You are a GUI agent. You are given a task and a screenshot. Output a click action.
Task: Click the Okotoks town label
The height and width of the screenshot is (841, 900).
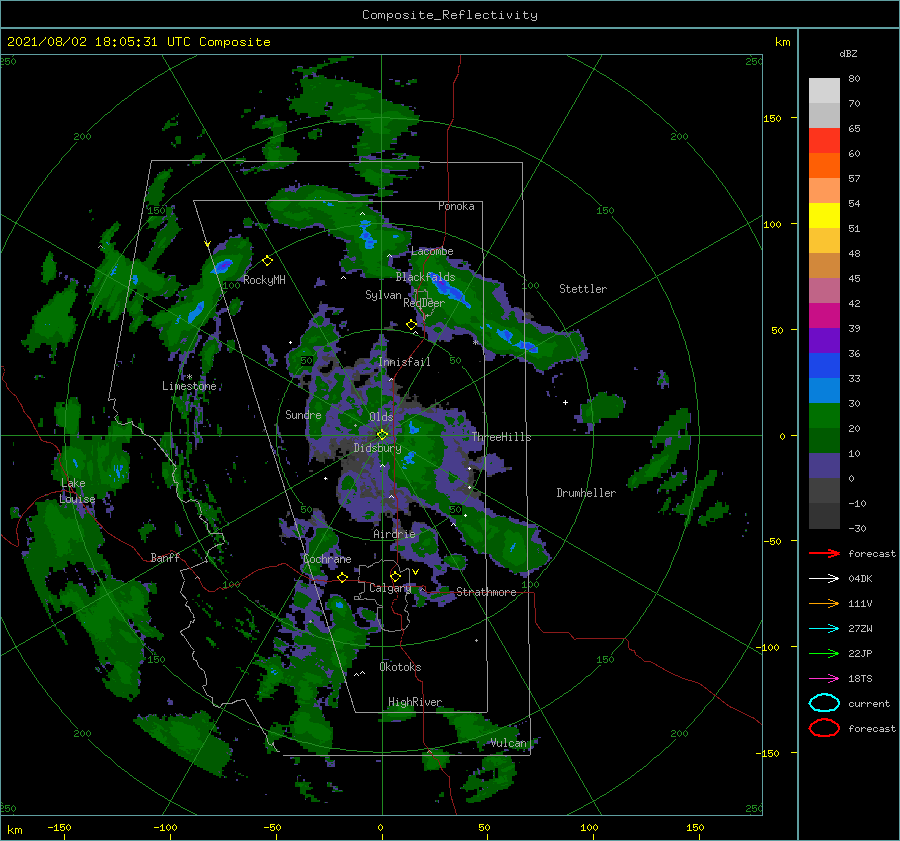click(x=400, y=667)
